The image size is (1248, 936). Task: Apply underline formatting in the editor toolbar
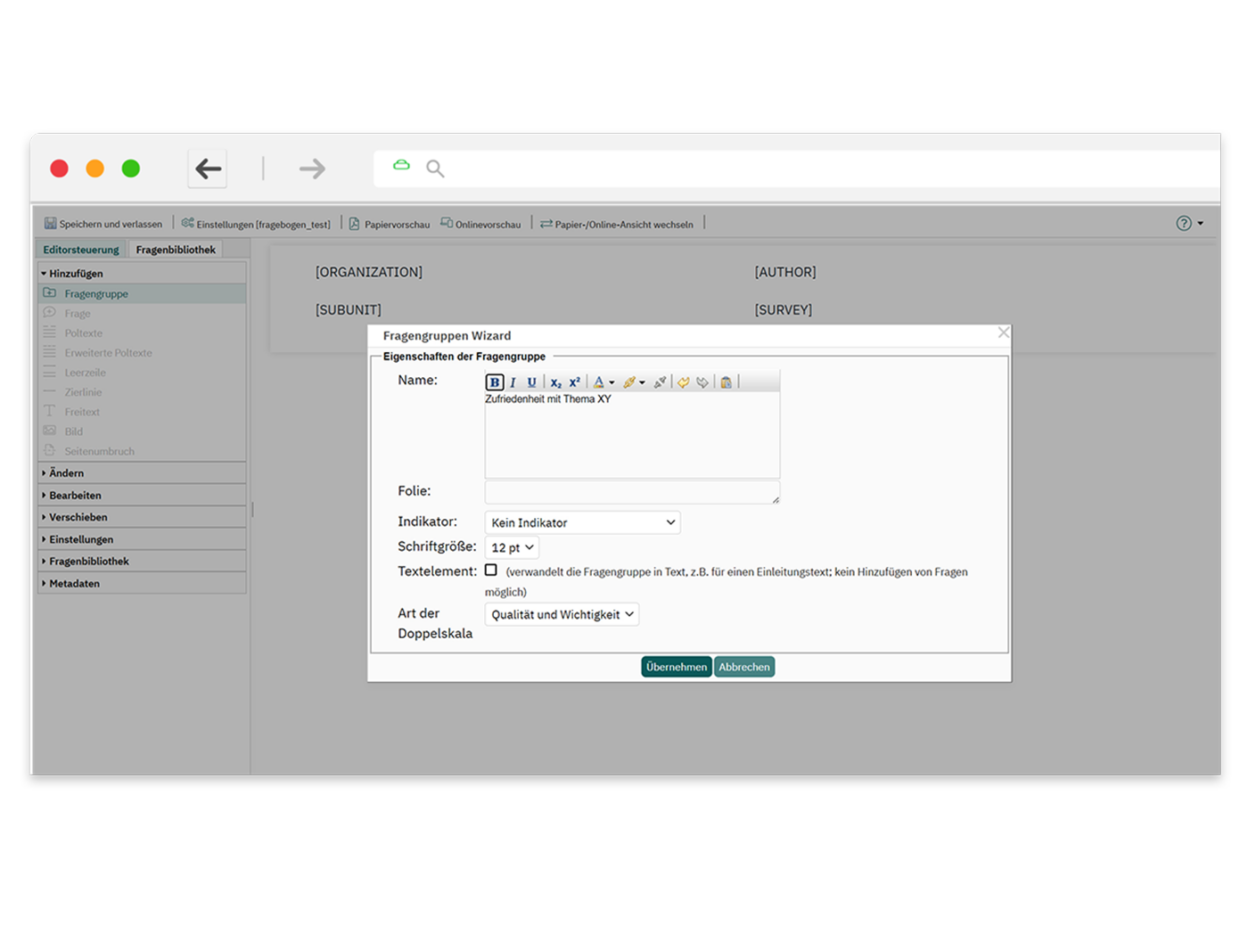coord(531,382)
